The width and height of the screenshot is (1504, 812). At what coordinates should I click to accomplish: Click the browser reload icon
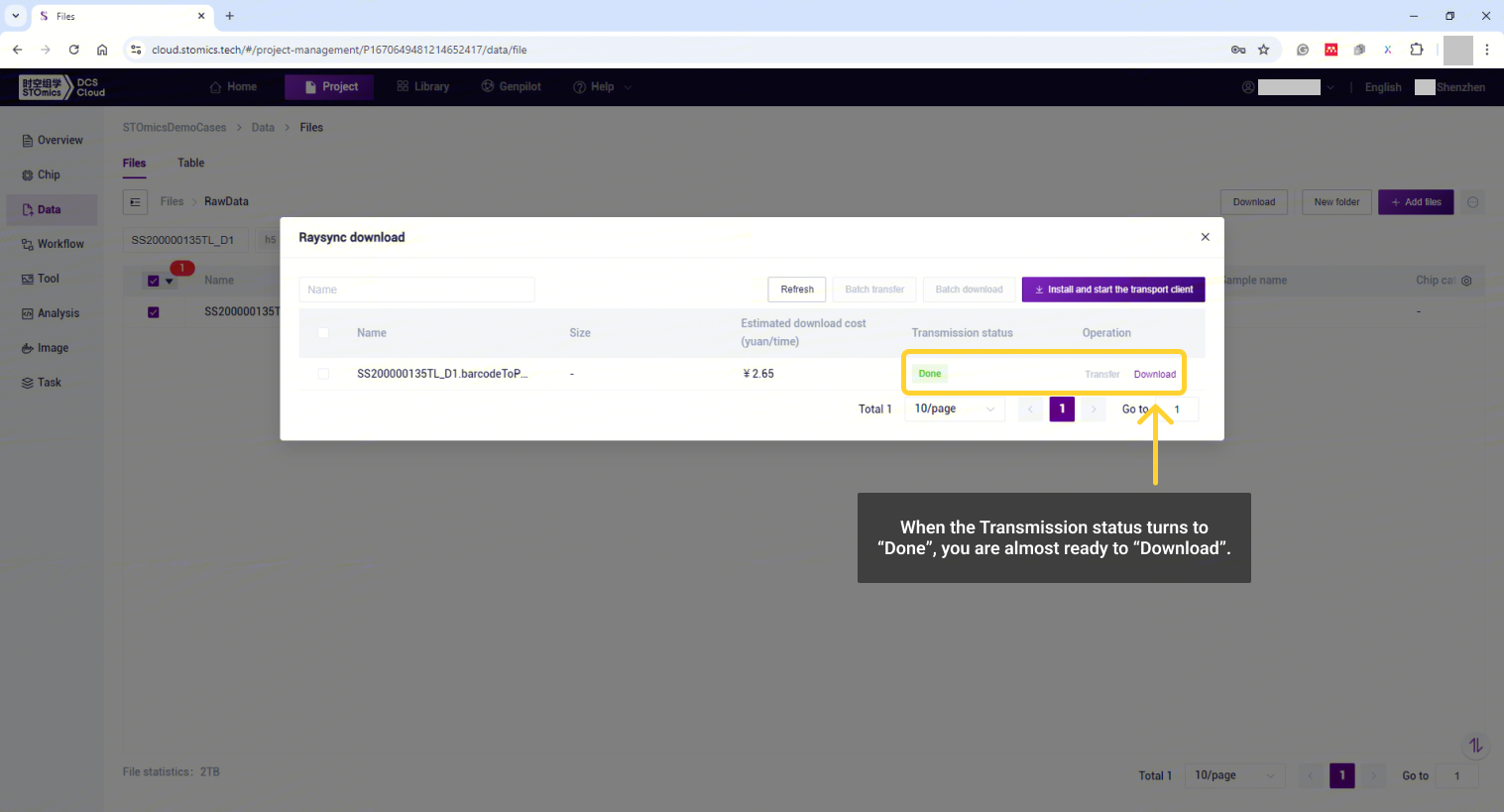tap(73, 50)
